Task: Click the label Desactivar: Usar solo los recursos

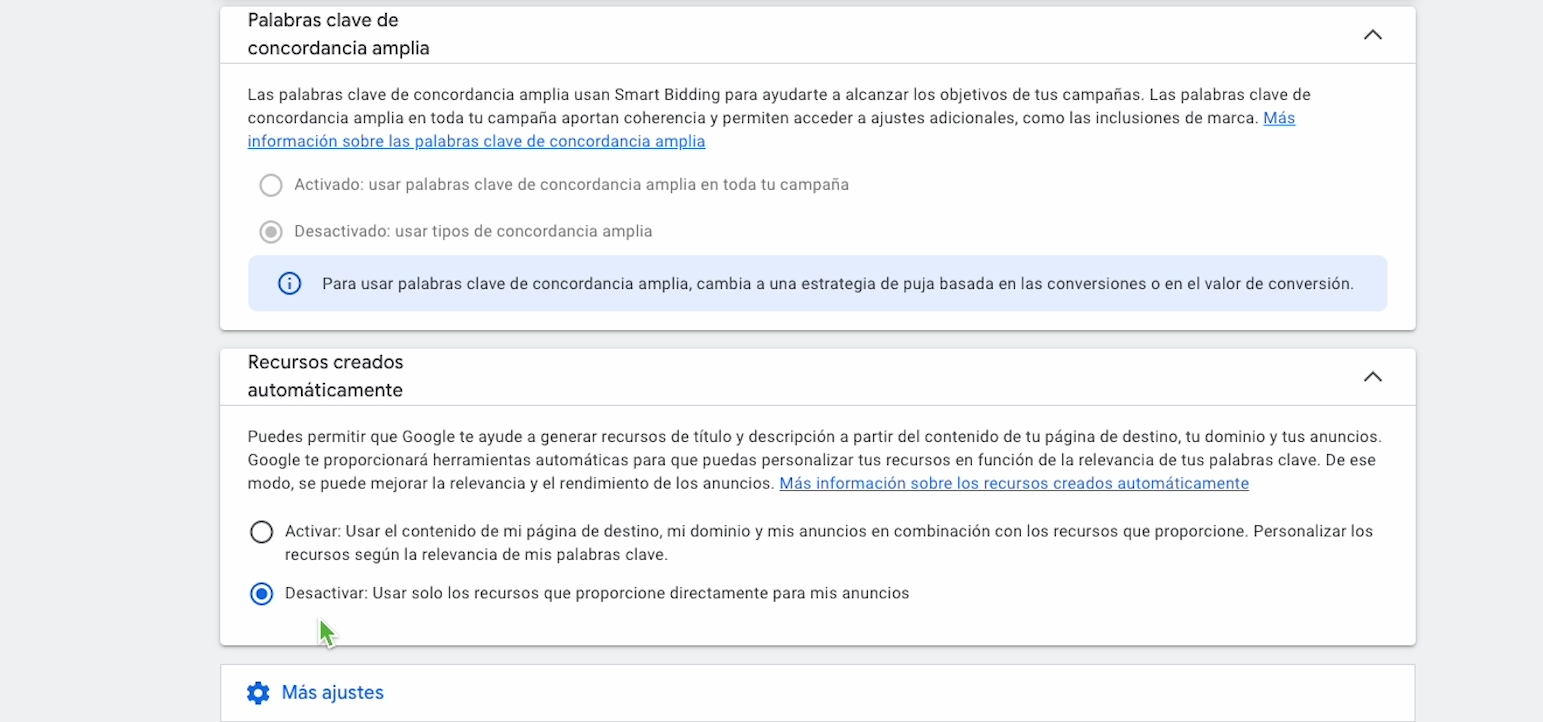Action: click(597, 594)
